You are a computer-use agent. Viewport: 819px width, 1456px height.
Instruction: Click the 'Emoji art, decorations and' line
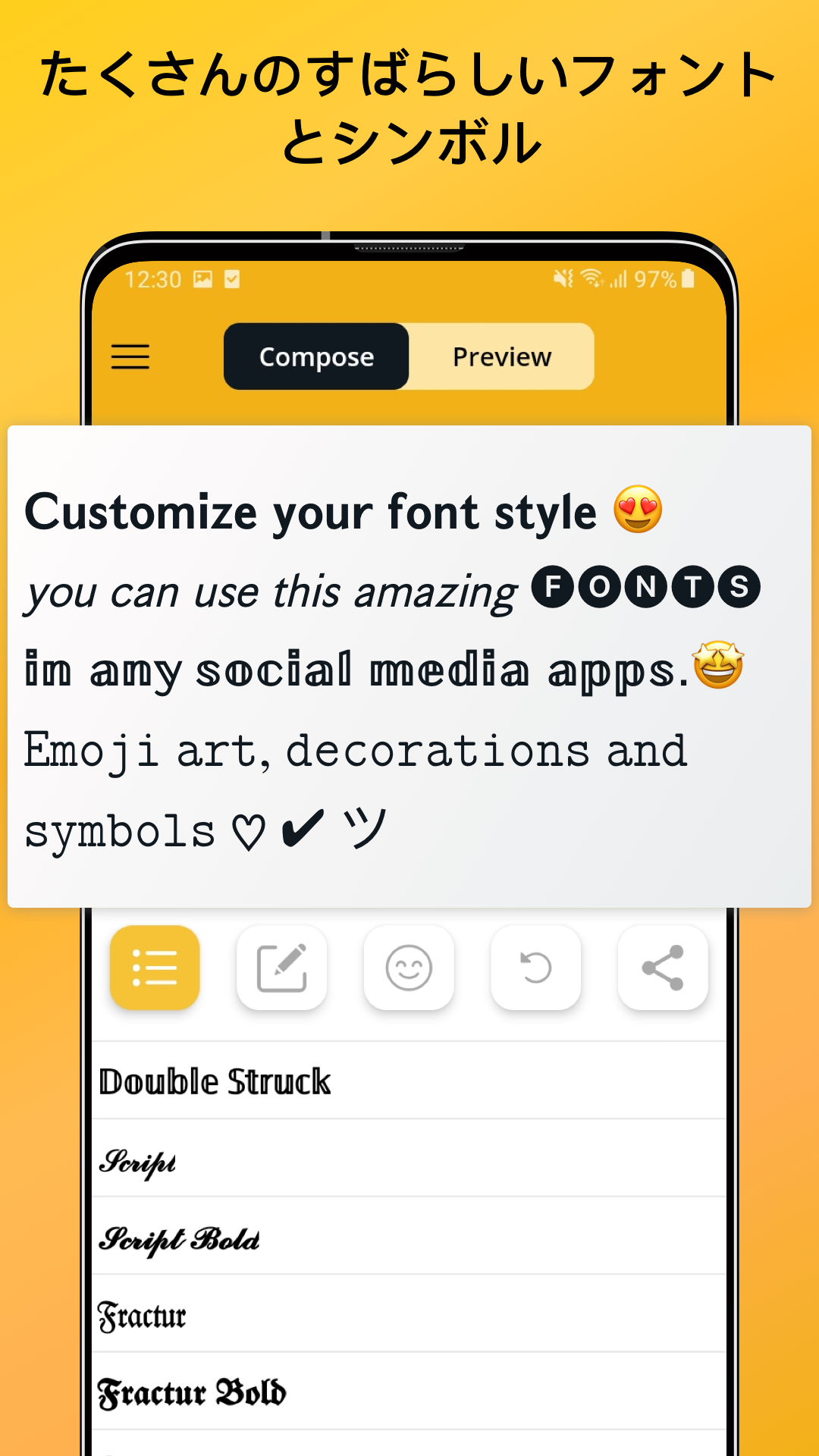click(355, 752)
